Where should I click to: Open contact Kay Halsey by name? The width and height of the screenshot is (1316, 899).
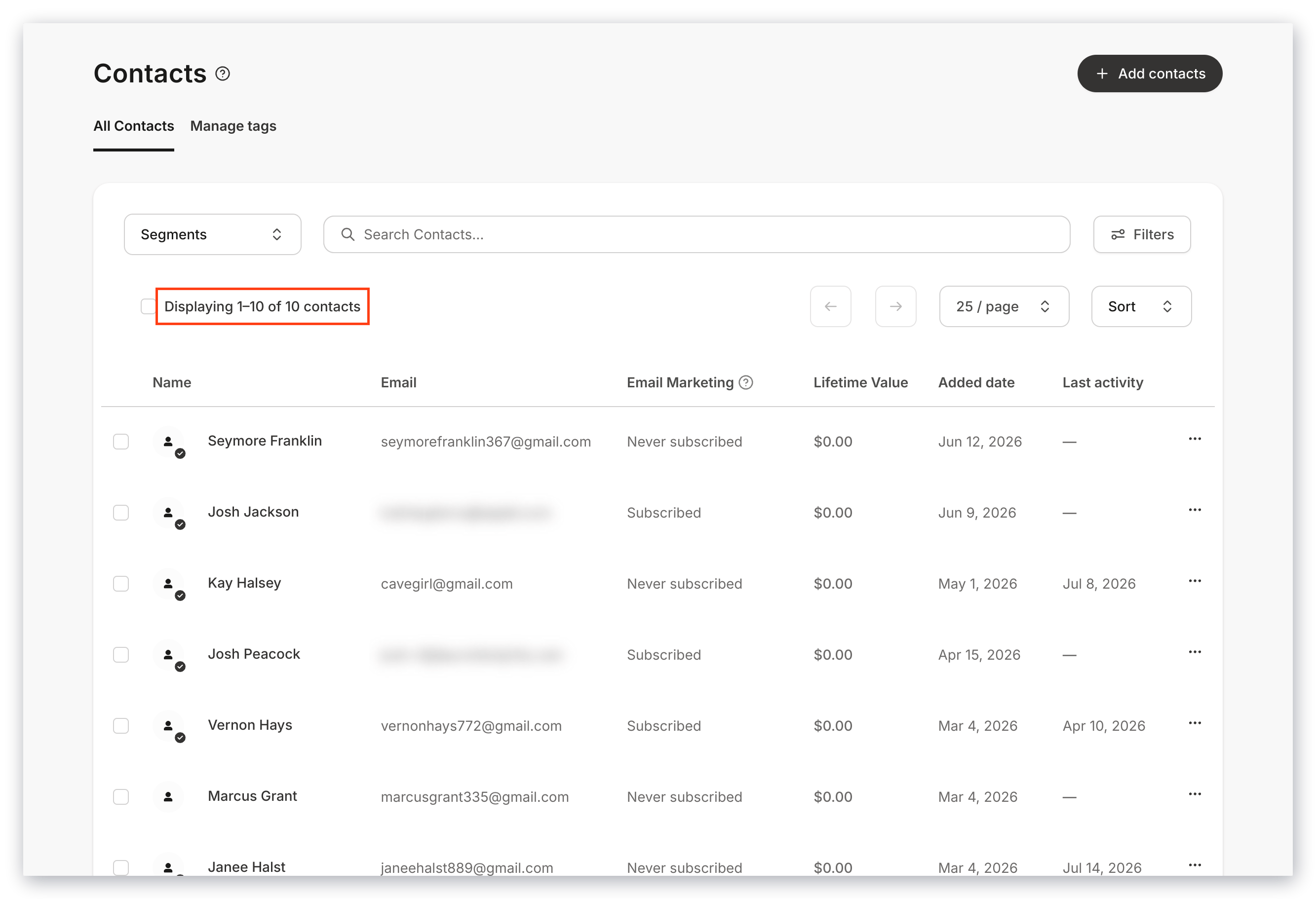coord(244,583)
